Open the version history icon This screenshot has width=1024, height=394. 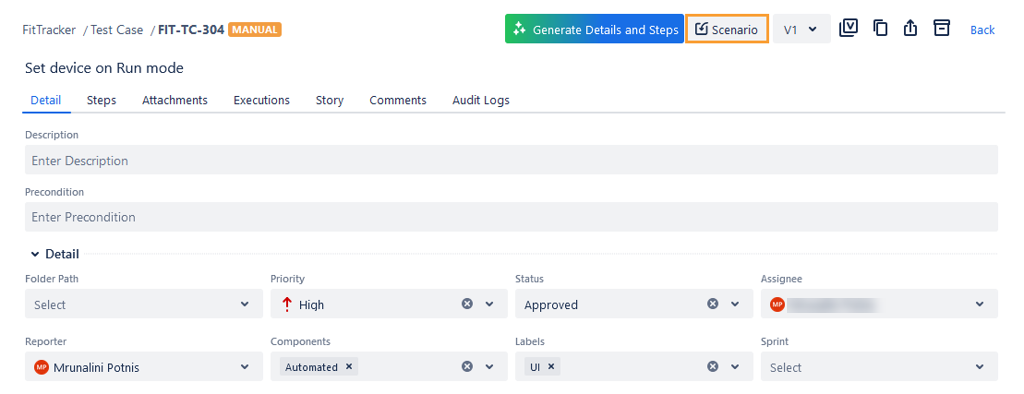848,28
